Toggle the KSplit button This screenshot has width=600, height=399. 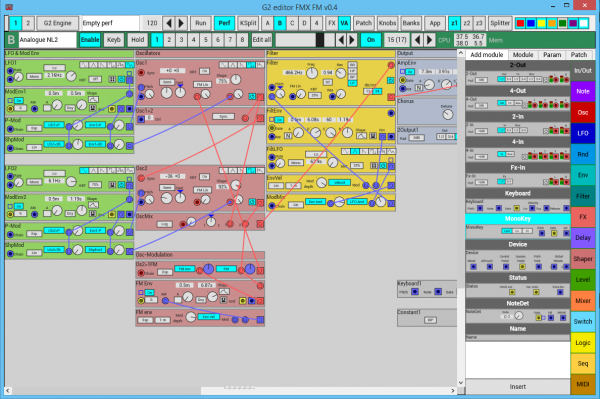[x=248, y=23]
